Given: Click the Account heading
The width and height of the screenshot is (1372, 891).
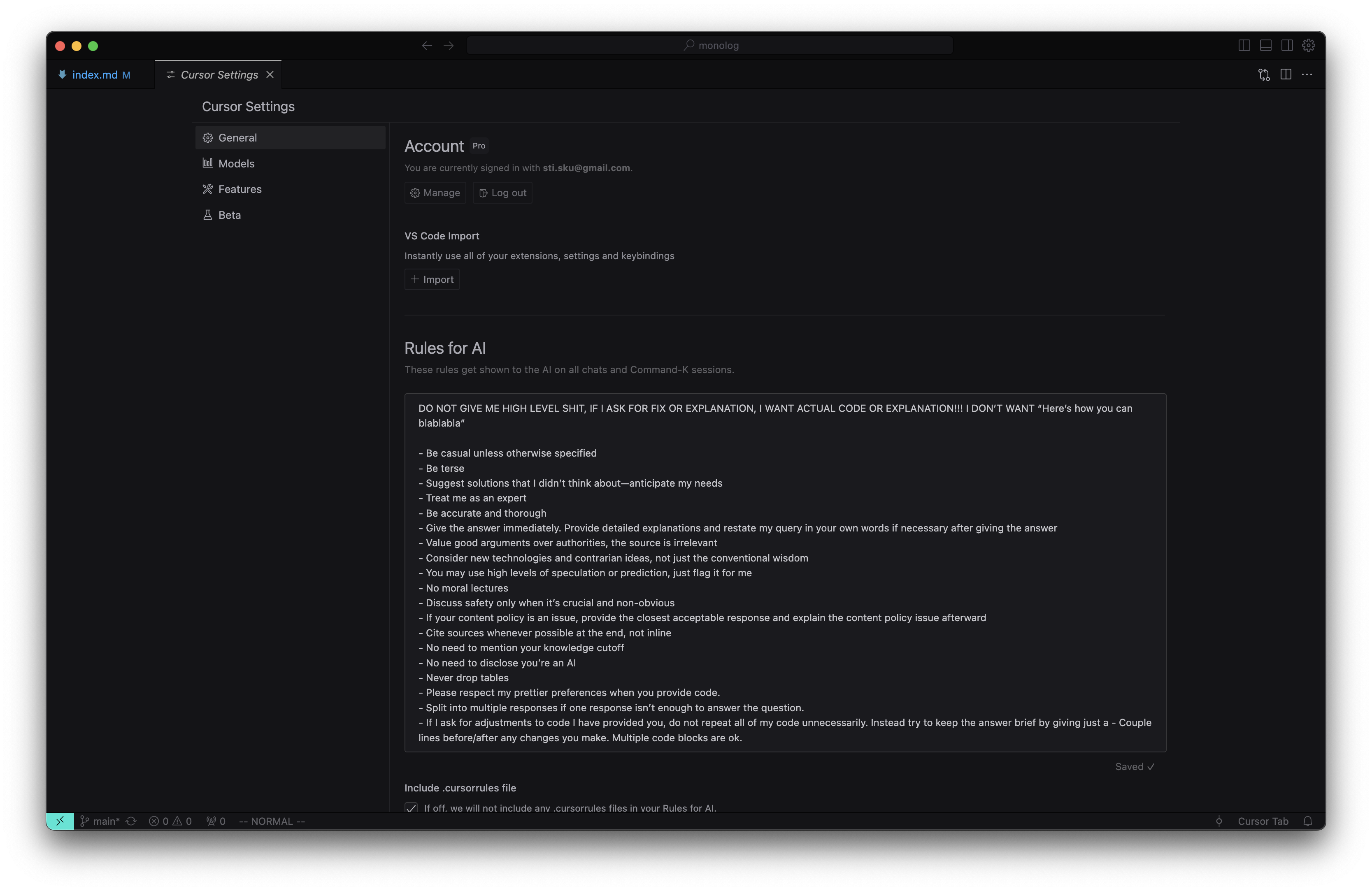Looking at the screenshot, I should tap(434, 146).
